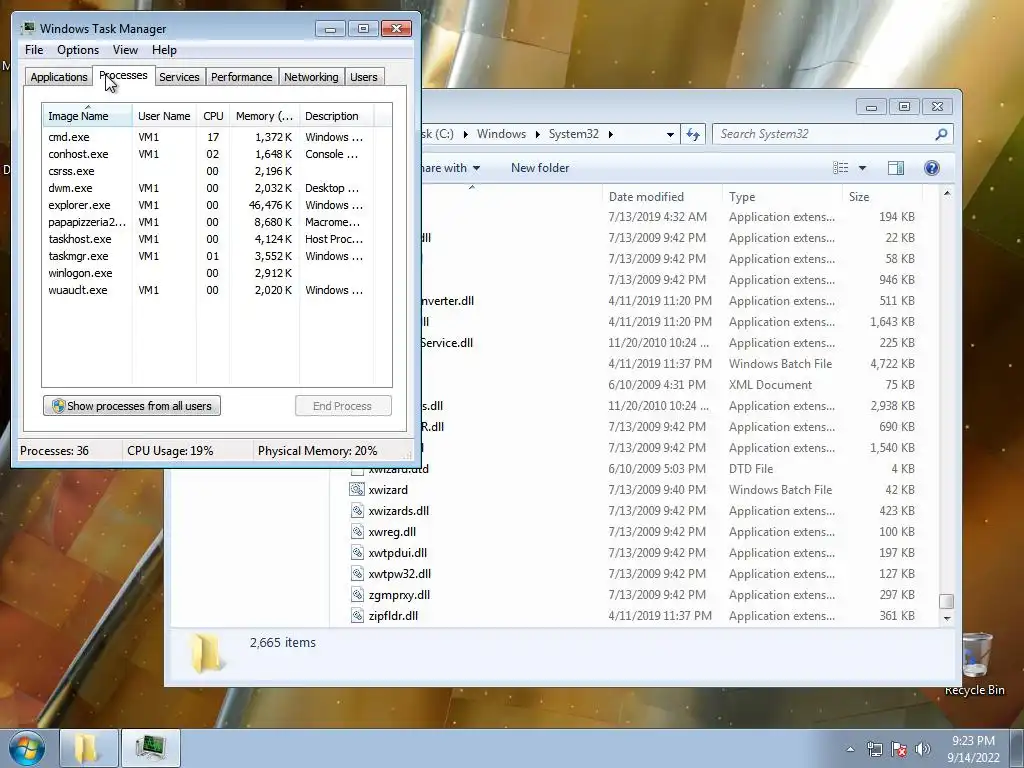This screenshot has height=768, width=1024.
Task: Switch to the Networking tab
Action: click(311, 76)
